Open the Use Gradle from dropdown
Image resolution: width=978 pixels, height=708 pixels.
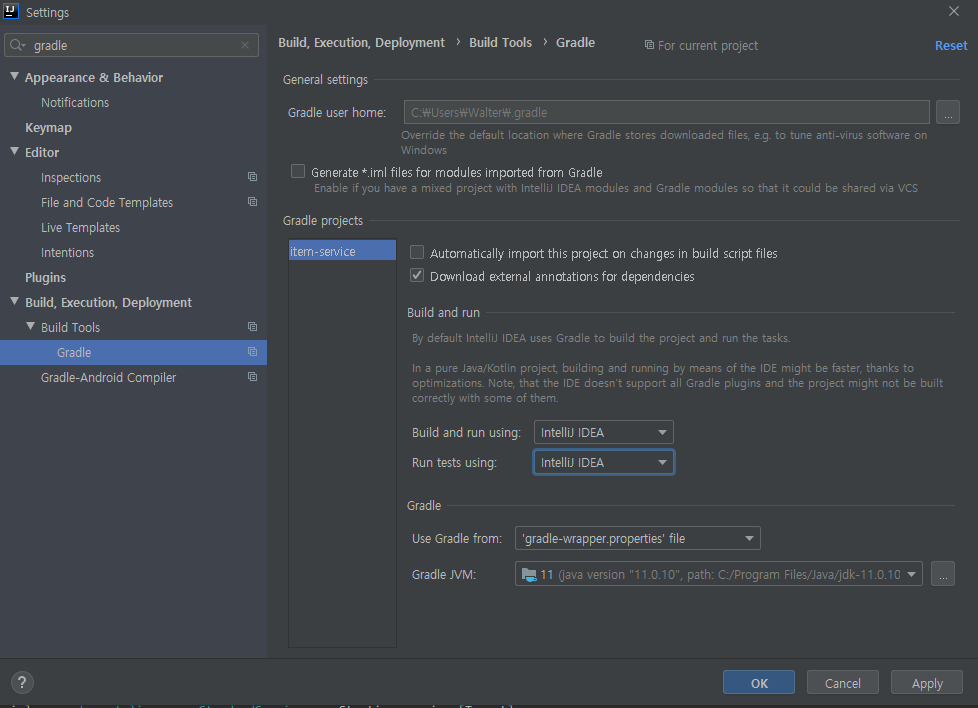637,538
